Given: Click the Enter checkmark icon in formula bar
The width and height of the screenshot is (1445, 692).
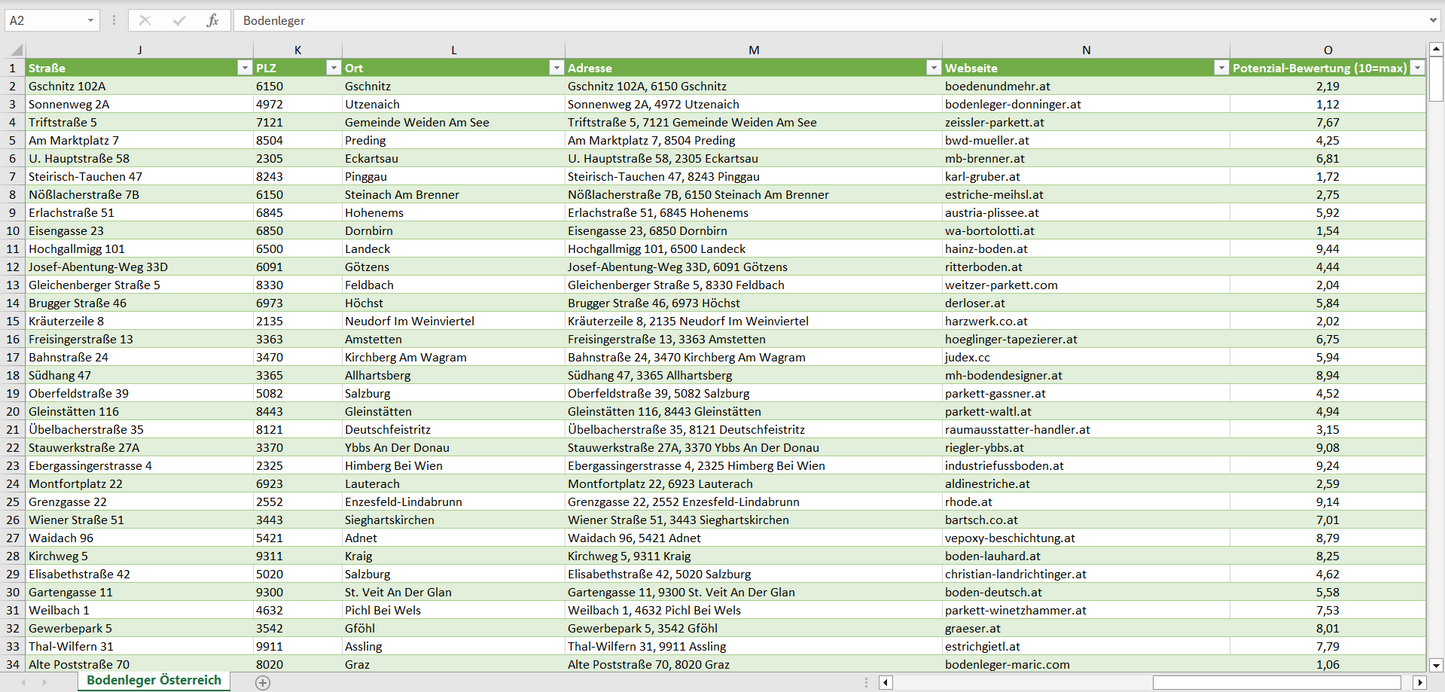Looking at the screenshot, I should coord(179,20).
